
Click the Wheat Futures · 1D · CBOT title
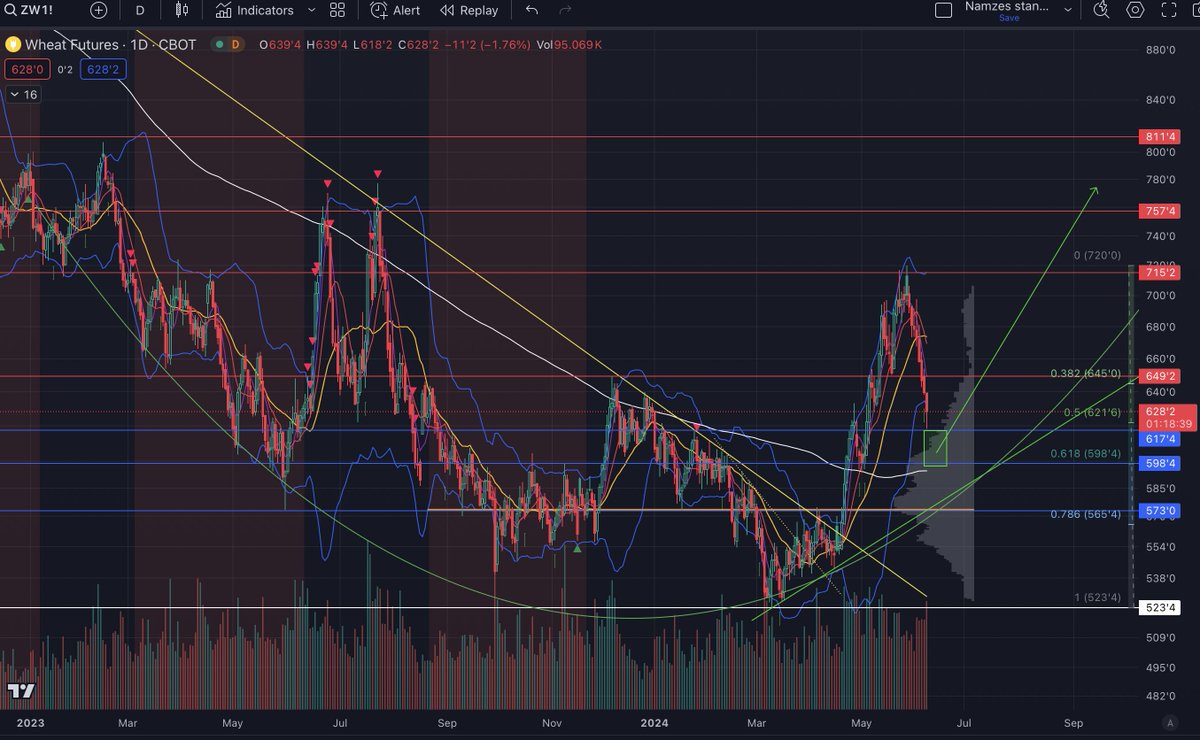pyautogui.click(x=110, y=45)
